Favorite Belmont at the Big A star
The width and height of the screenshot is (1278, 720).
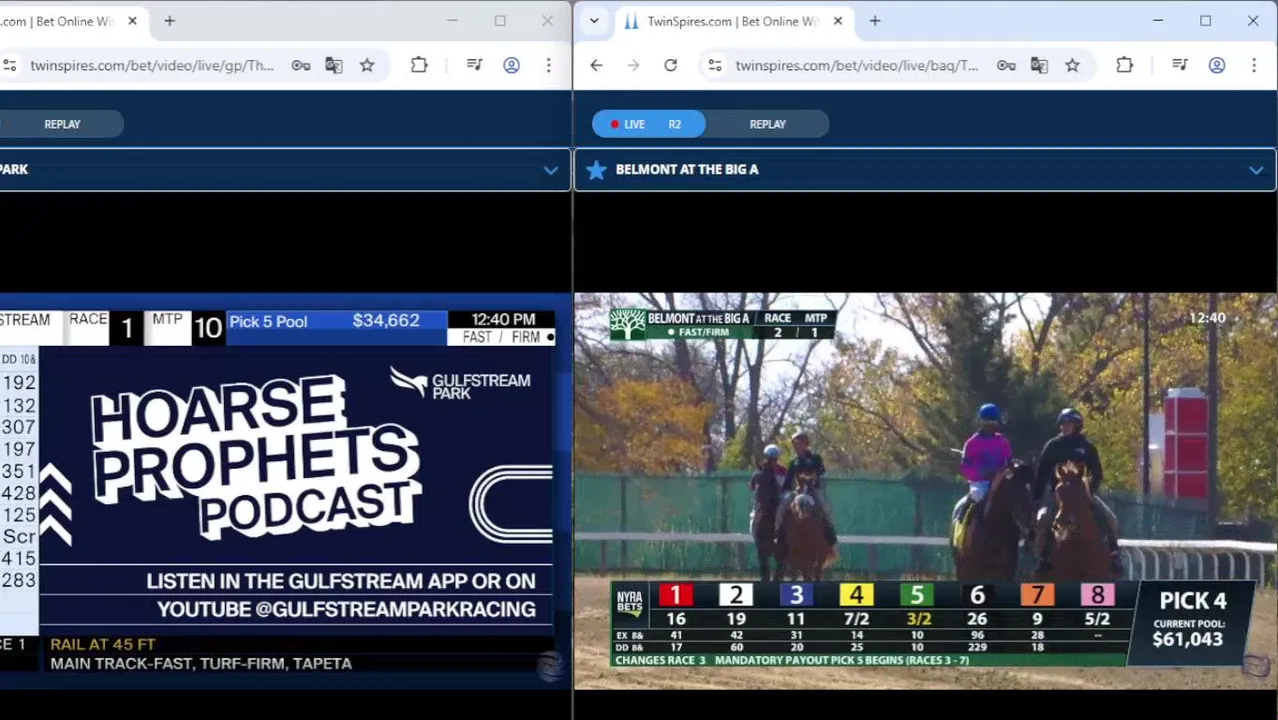[596, 170]
